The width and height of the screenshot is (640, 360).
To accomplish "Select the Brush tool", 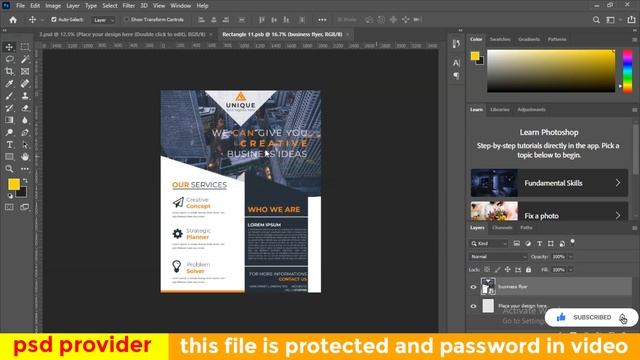I will coord(9,96).
